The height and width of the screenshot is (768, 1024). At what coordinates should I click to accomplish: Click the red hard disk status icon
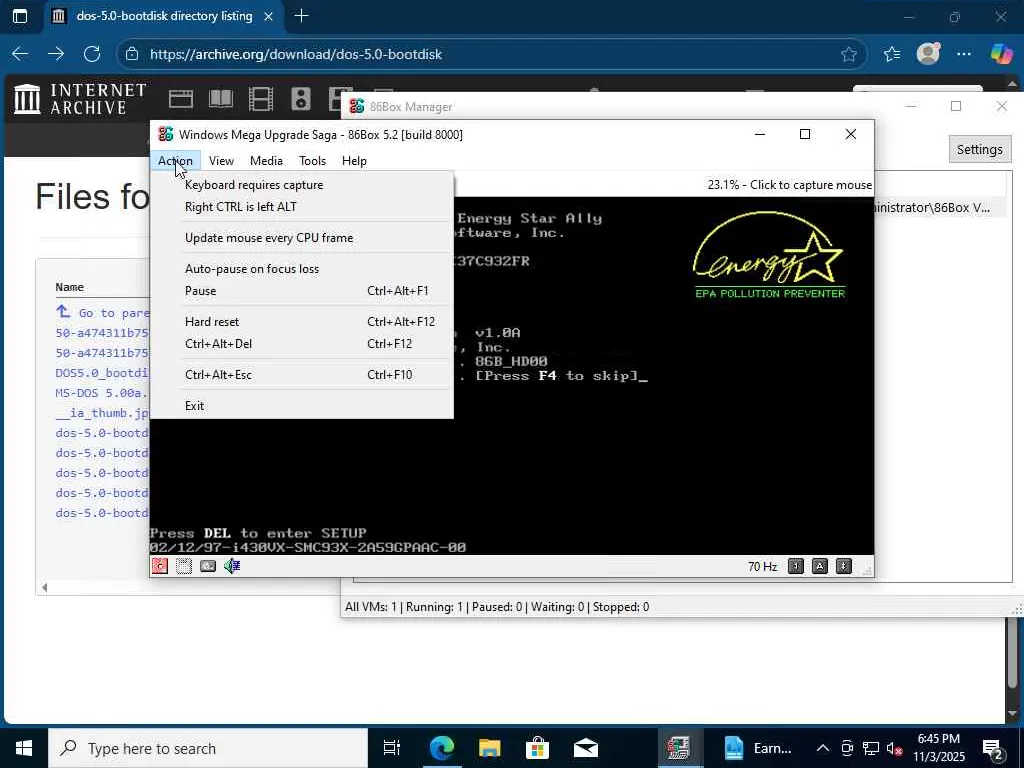[x=160, y=566]
